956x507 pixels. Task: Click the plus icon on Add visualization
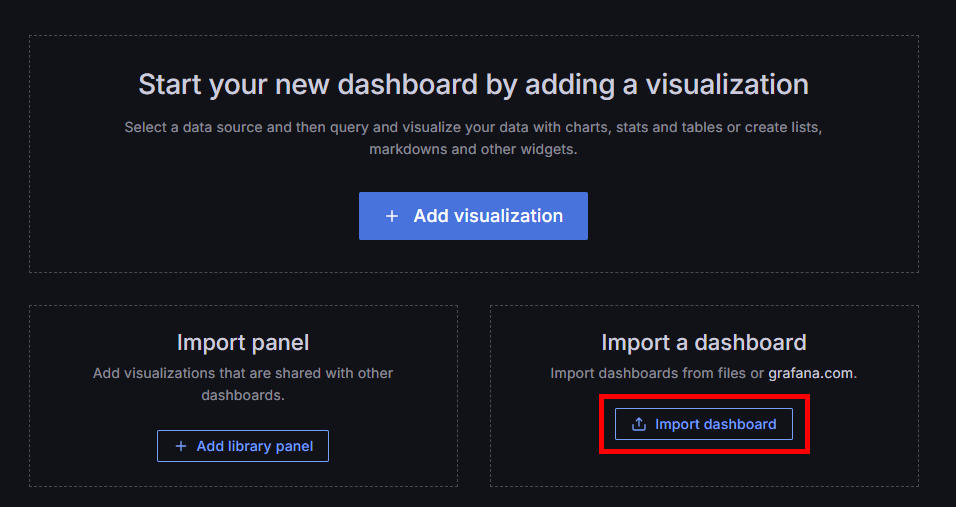392,216
